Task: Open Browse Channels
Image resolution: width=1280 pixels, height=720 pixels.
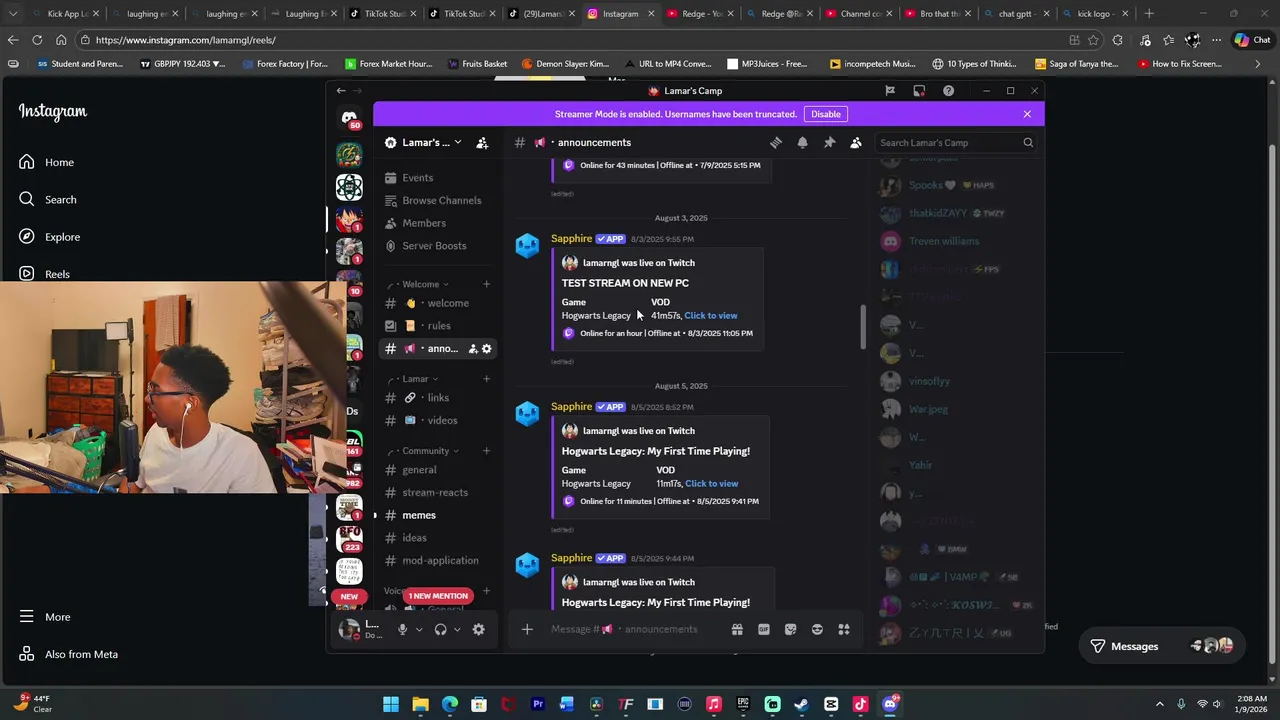Action: 438,201
